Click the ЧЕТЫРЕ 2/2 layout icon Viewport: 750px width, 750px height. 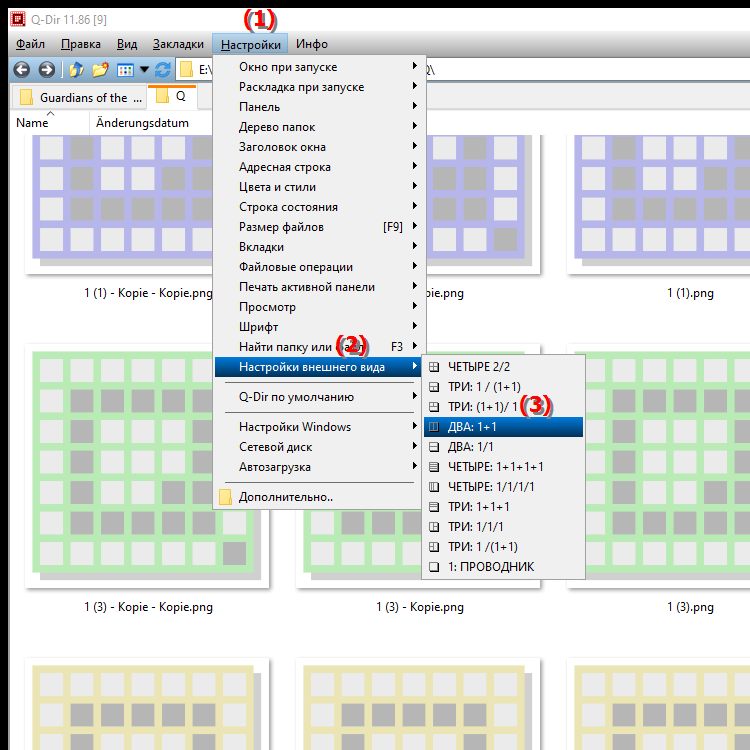(x=434, y=367)
